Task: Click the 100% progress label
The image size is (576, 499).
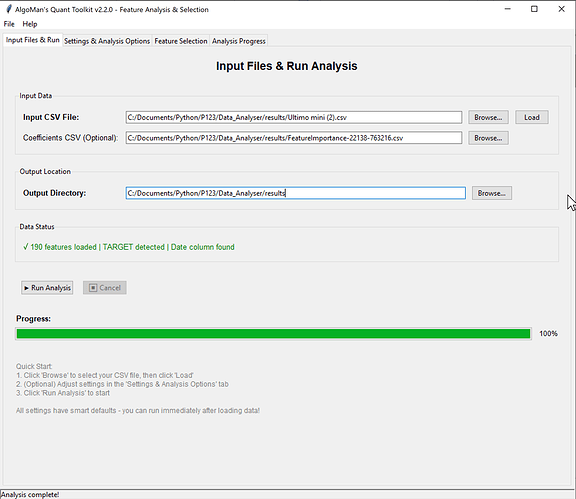Action: point(548,334)
